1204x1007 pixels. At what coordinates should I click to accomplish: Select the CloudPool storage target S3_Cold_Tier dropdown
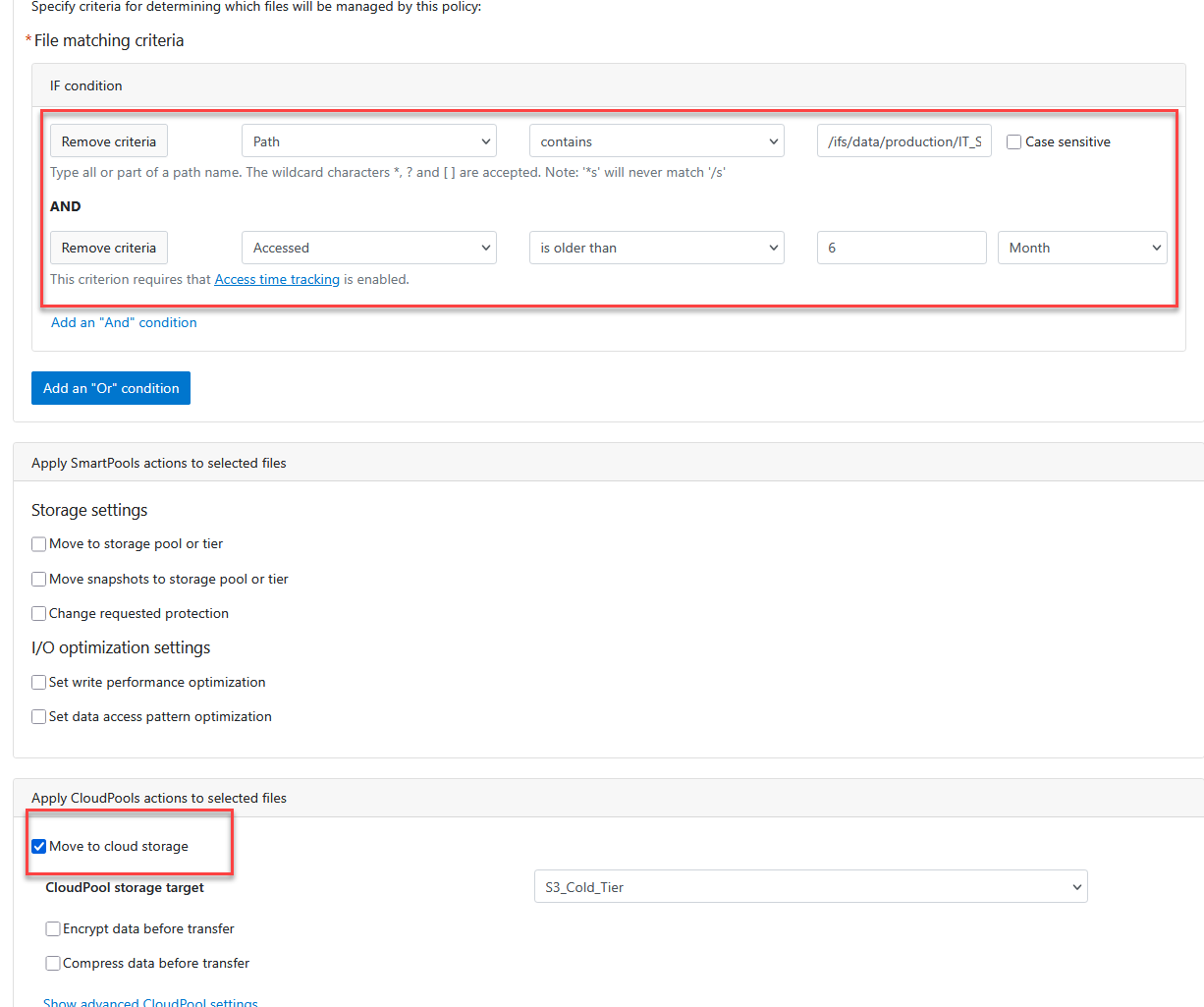click(x=810, y=887)
